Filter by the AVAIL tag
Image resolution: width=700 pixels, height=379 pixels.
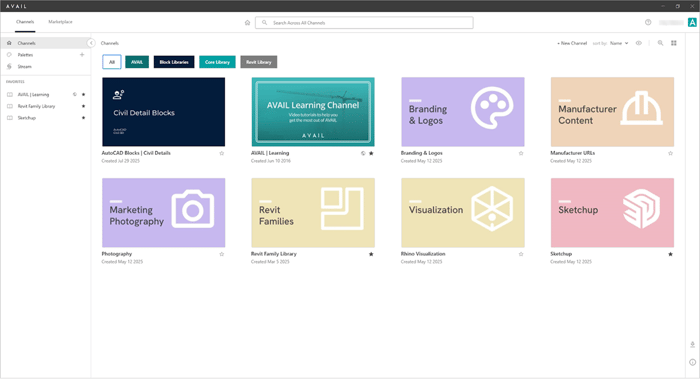coord(137,62)
